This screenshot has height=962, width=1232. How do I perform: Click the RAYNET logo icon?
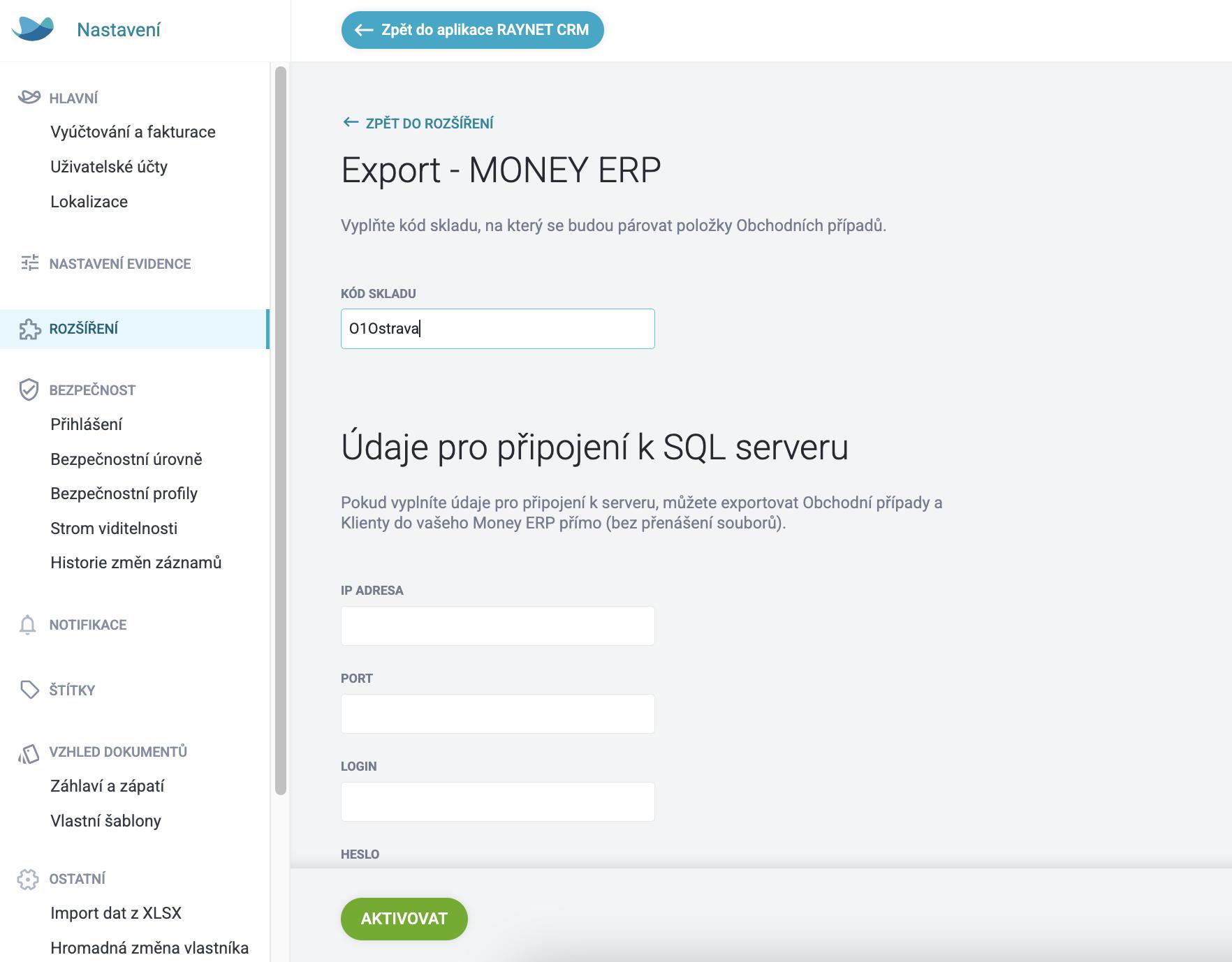coord(33,29)
